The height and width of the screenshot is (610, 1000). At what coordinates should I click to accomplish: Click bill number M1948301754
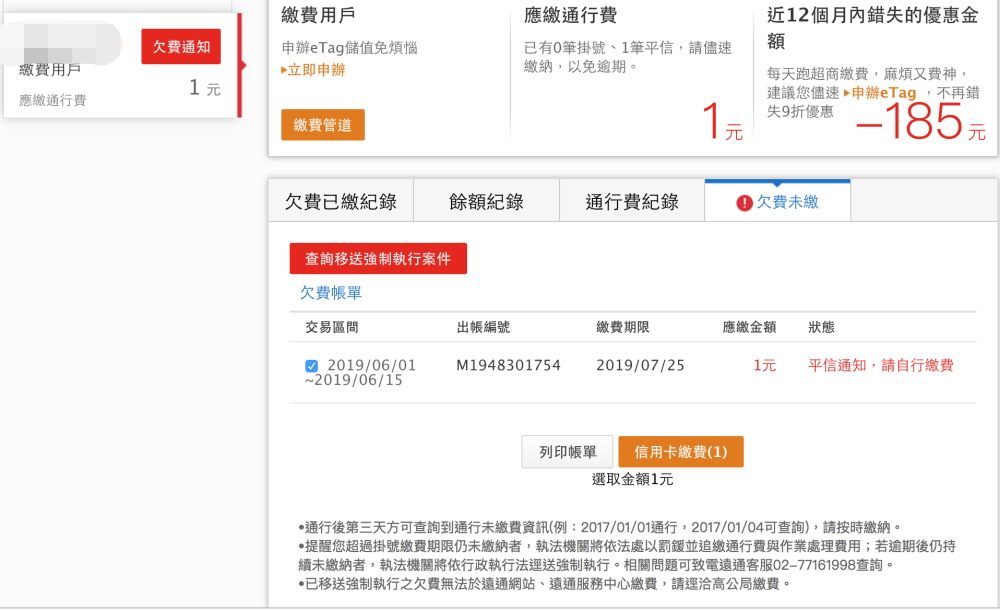[x=508, y=365]
